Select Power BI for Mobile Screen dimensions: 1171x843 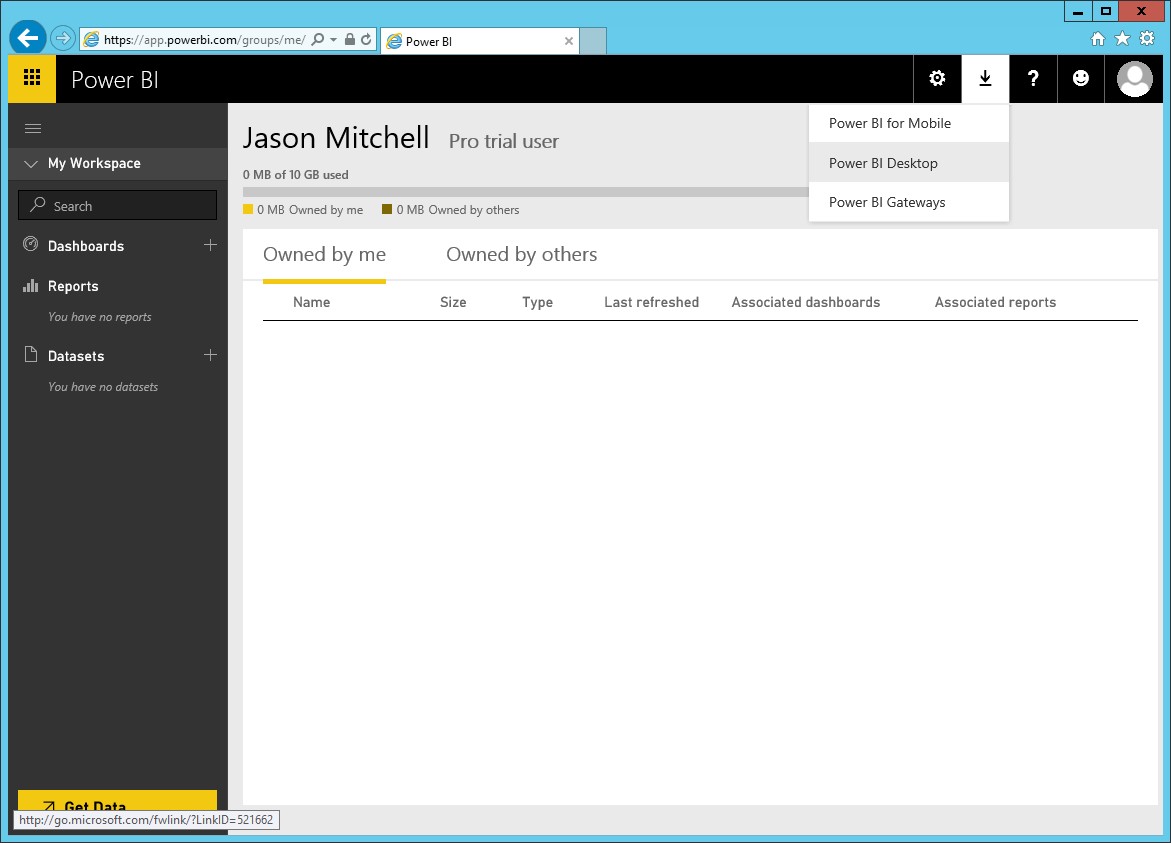[909, 123]
